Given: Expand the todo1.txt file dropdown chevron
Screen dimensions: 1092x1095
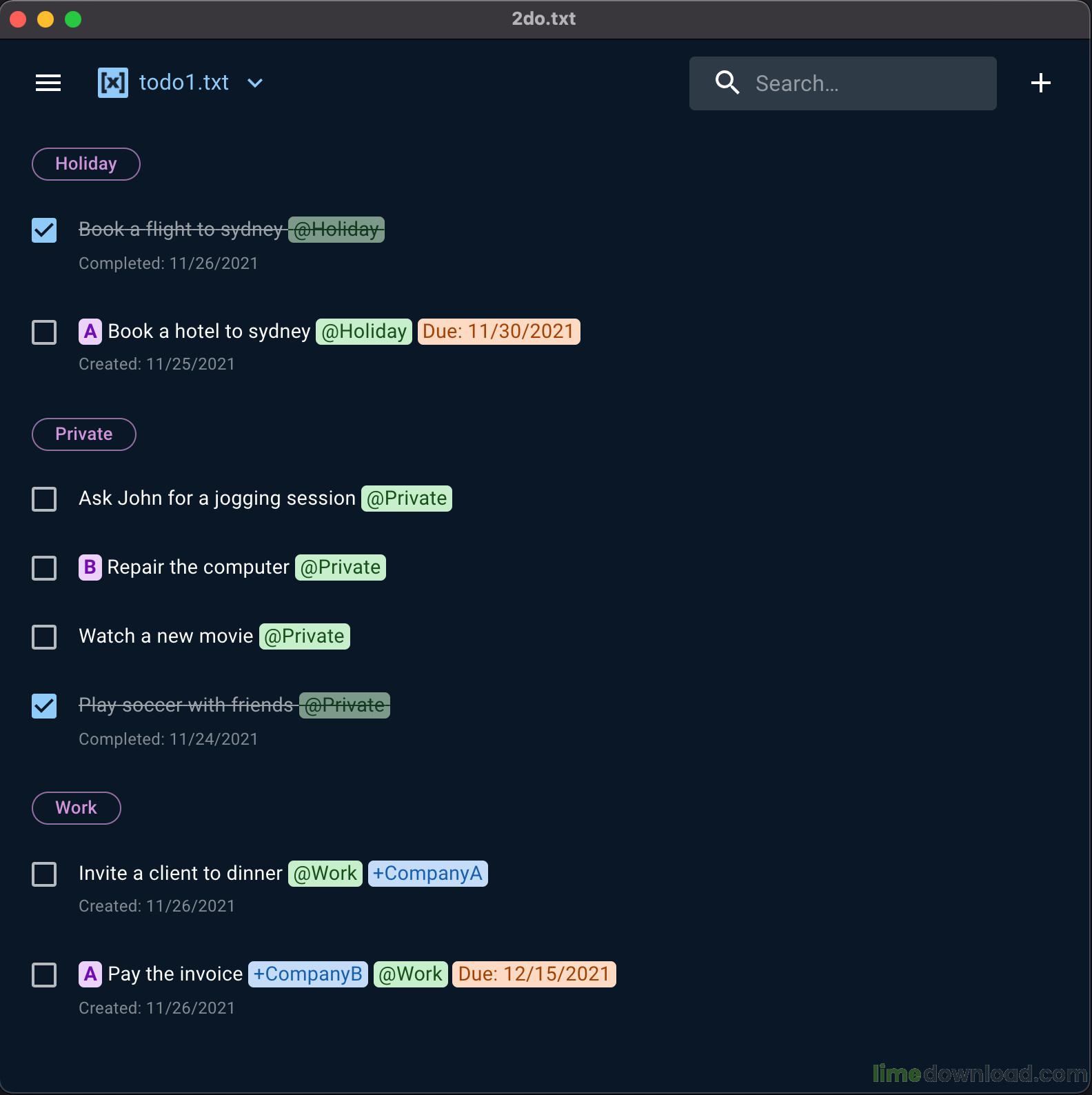Looking at the screenshot, I should 255,83.
